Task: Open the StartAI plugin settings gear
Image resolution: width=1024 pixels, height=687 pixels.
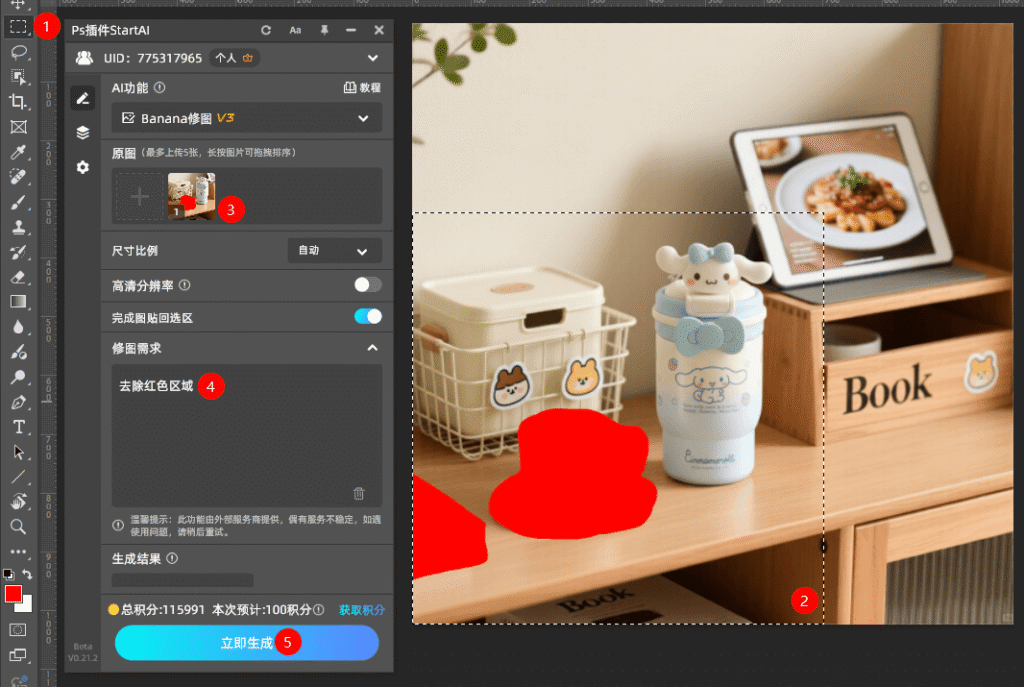Action: (x=83, y=167)
